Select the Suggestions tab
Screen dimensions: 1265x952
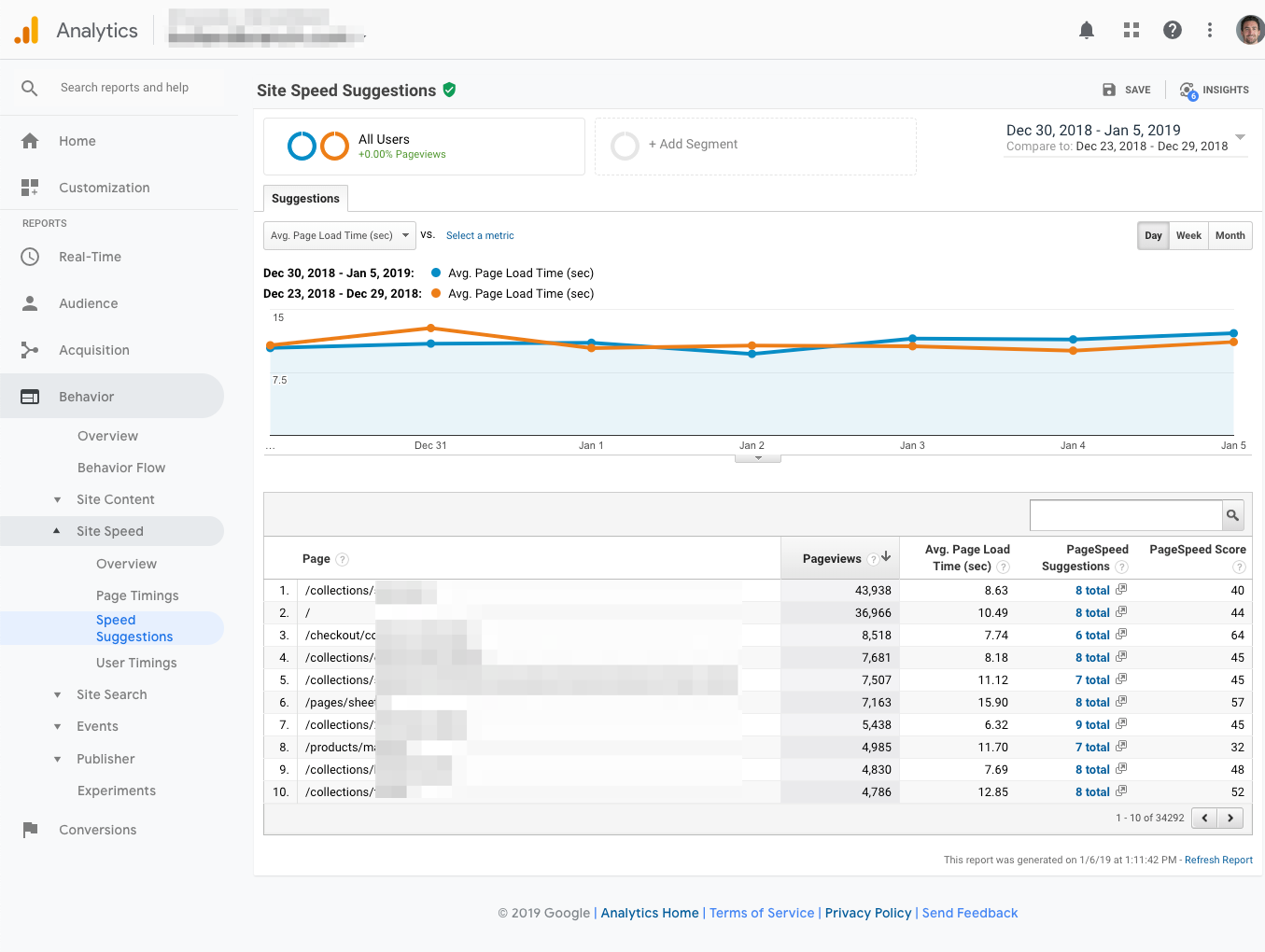[305, 199]
